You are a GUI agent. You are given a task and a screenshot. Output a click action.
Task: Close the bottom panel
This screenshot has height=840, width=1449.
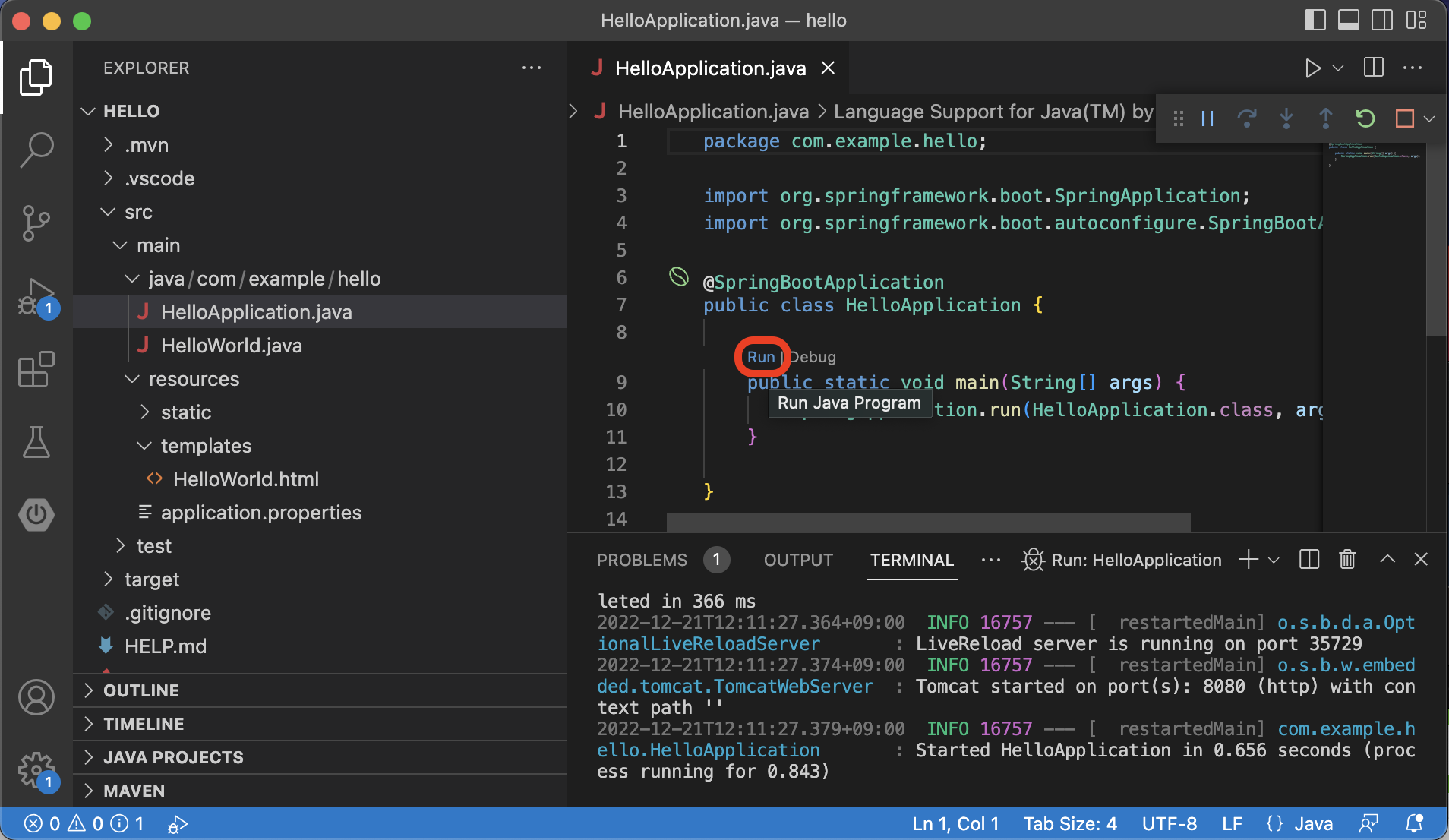pos(1421,560)
